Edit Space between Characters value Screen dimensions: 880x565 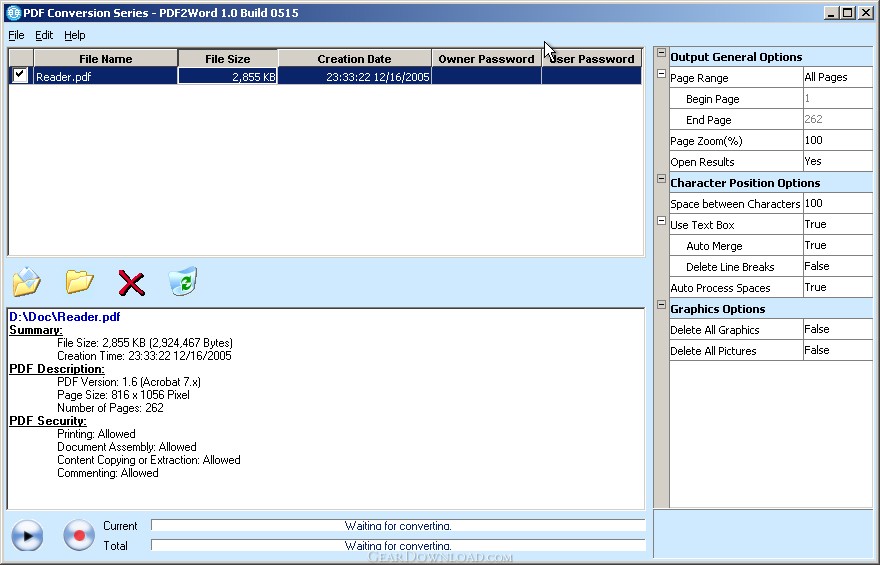click(x=837, y=204)
